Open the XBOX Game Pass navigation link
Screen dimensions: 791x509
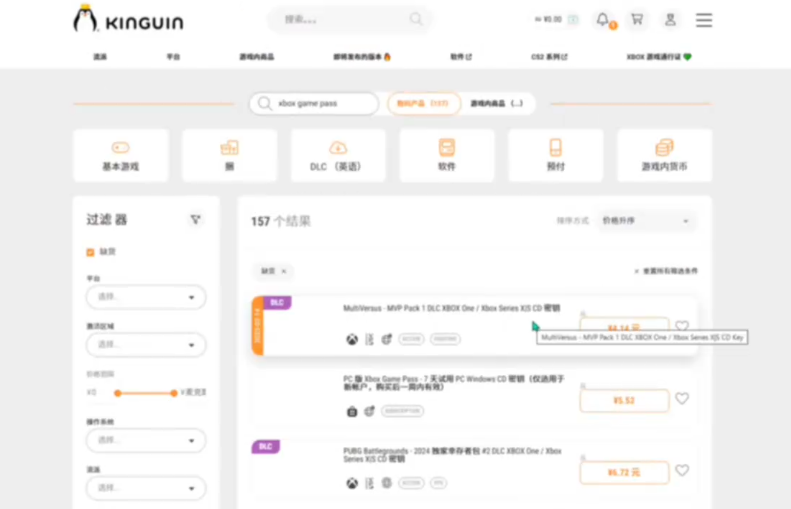coord(659,56)
